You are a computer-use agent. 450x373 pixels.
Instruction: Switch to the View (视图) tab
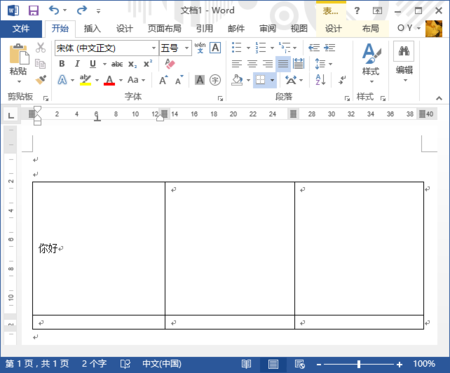(299, 29)
